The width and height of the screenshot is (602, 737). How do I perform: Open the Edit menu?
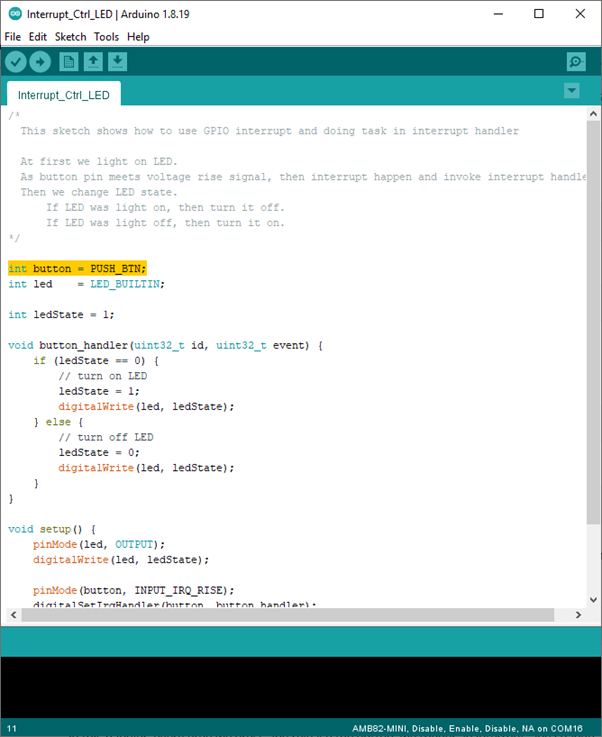38,37
